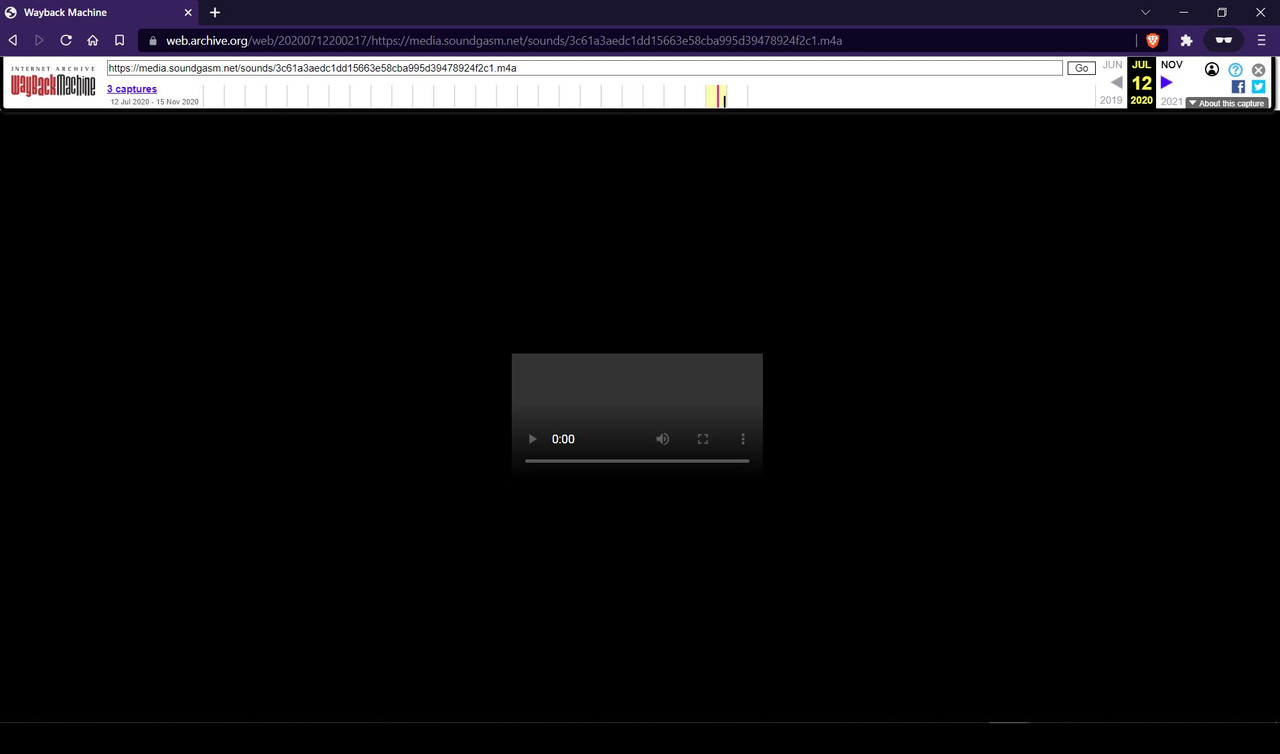This screenshot has height=754, width=1280.
Task: Go to the previous capture arrow
Action: click(1117, 83)
